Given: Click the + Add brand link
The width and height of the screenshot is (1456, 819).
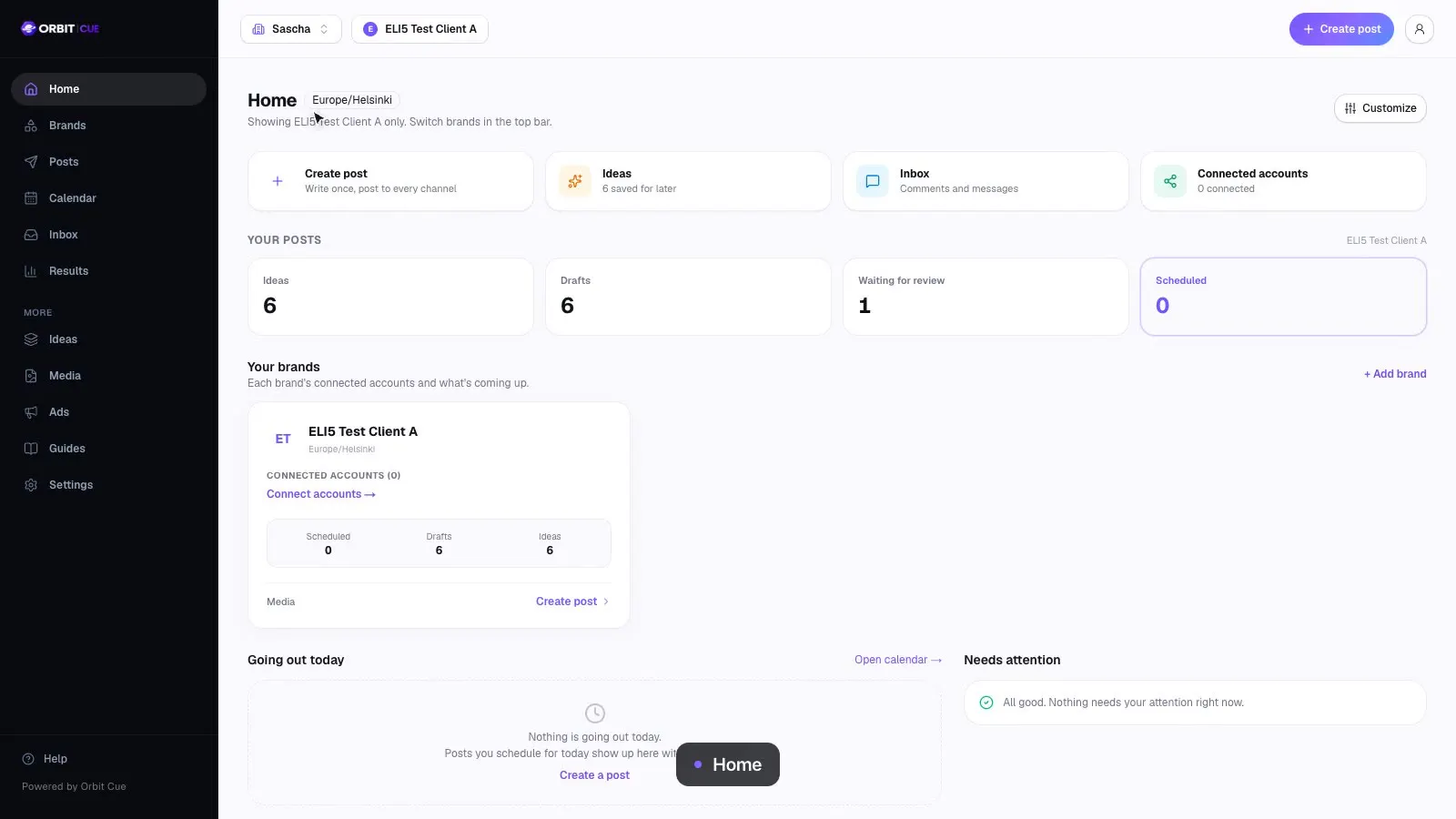Looking at the screenshot, I should point(1395,374).
